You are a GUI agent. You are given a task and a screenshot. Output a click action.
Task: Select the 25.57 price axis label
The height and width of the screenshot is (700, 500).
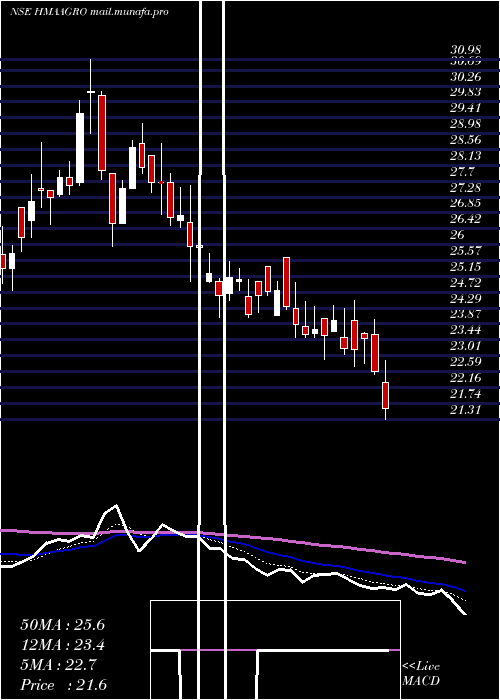(x=466, y=250)
